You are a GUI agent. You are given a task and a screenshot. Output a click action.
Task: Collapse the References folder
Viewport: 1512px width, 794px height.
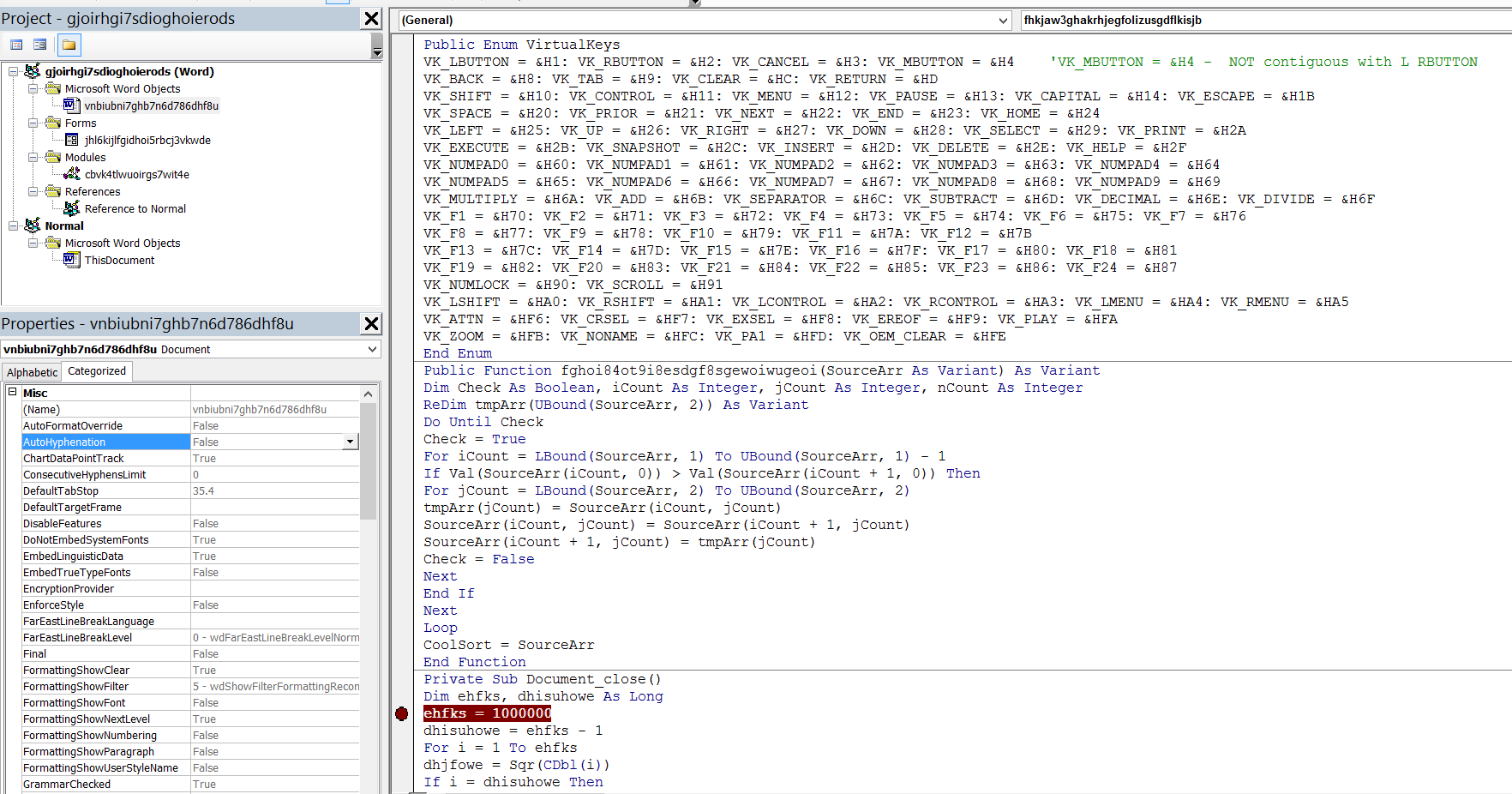click(33, 191)
